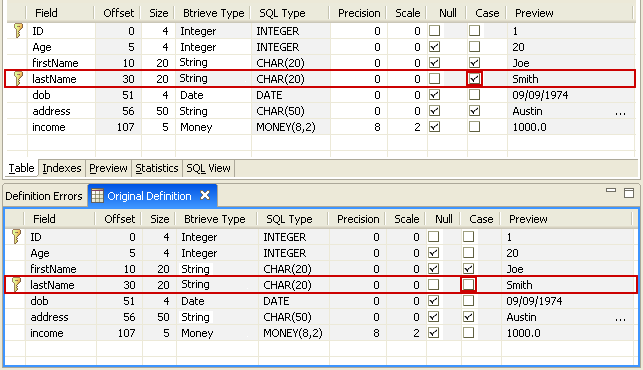Click the Btrieve Type column header in top table
Screen dimensions: 643x370
[x=214, y=13]
